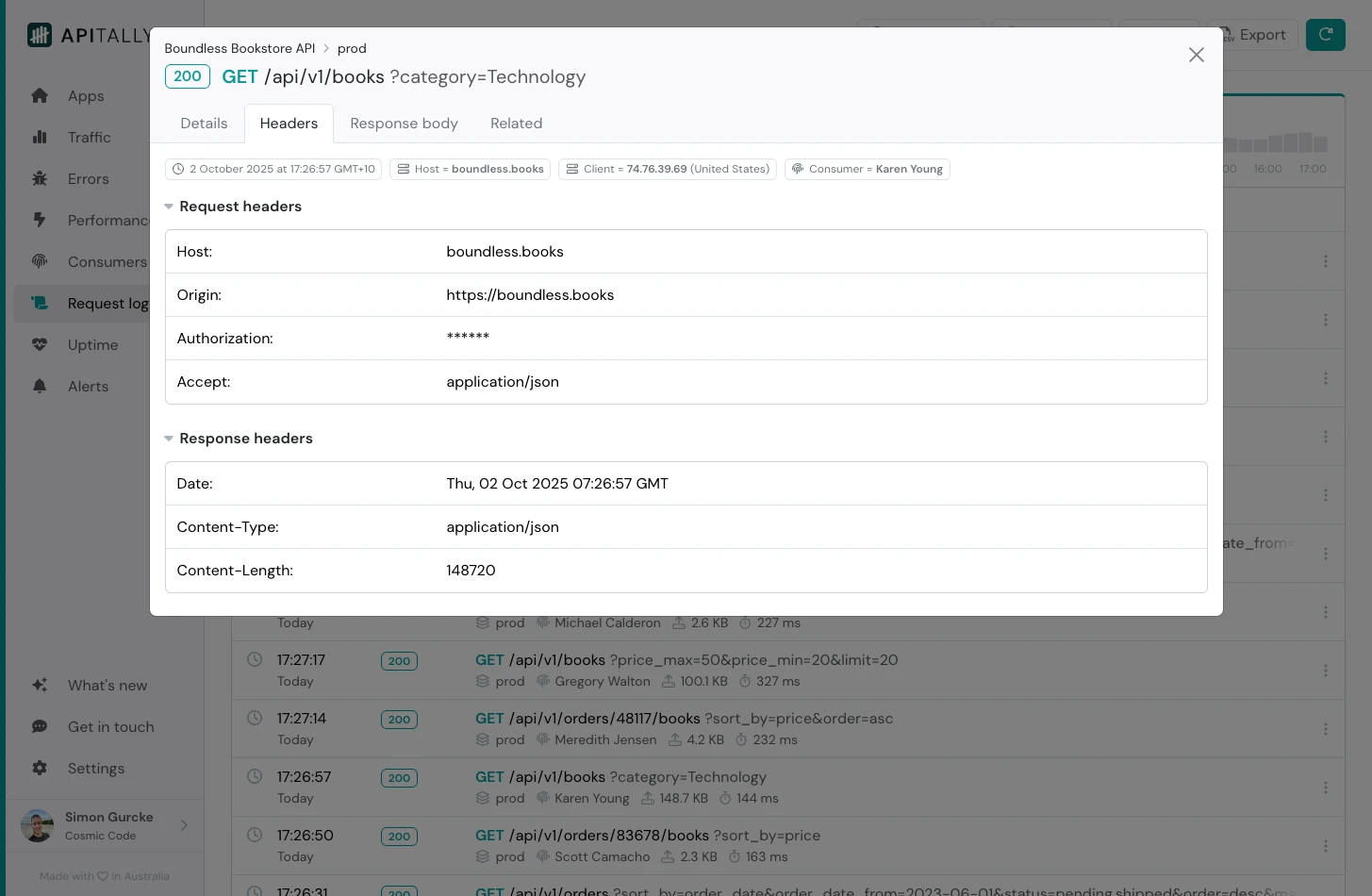The width and height of the screenshot is (1372, 896).
Task: Open Uptime via the heartbeat icon
Action: (x=40, y=345)
